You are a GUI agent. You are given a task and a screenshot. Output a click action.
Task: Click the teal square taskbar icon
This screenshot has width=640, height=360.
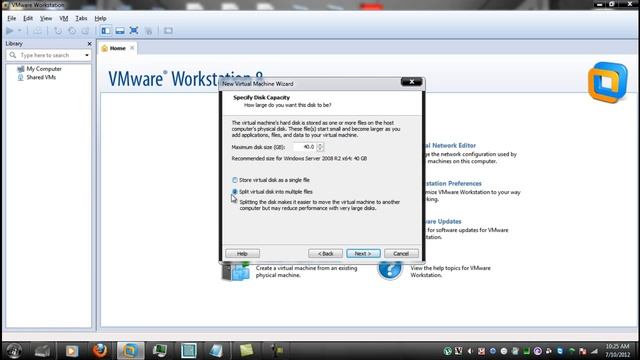pos(189,350)
